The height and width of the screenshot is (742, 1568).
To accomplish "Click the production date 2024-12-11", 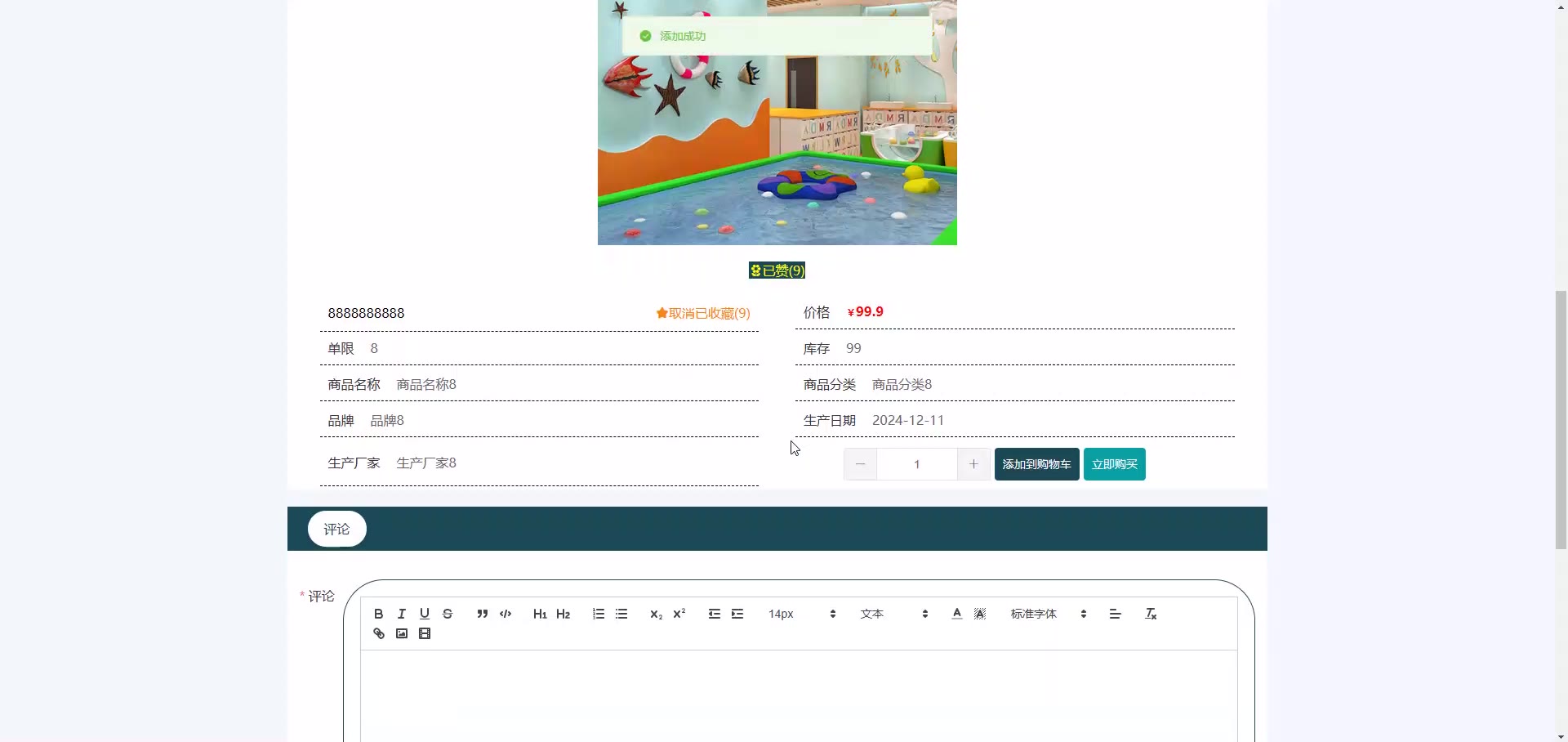I will click(908, 420).
